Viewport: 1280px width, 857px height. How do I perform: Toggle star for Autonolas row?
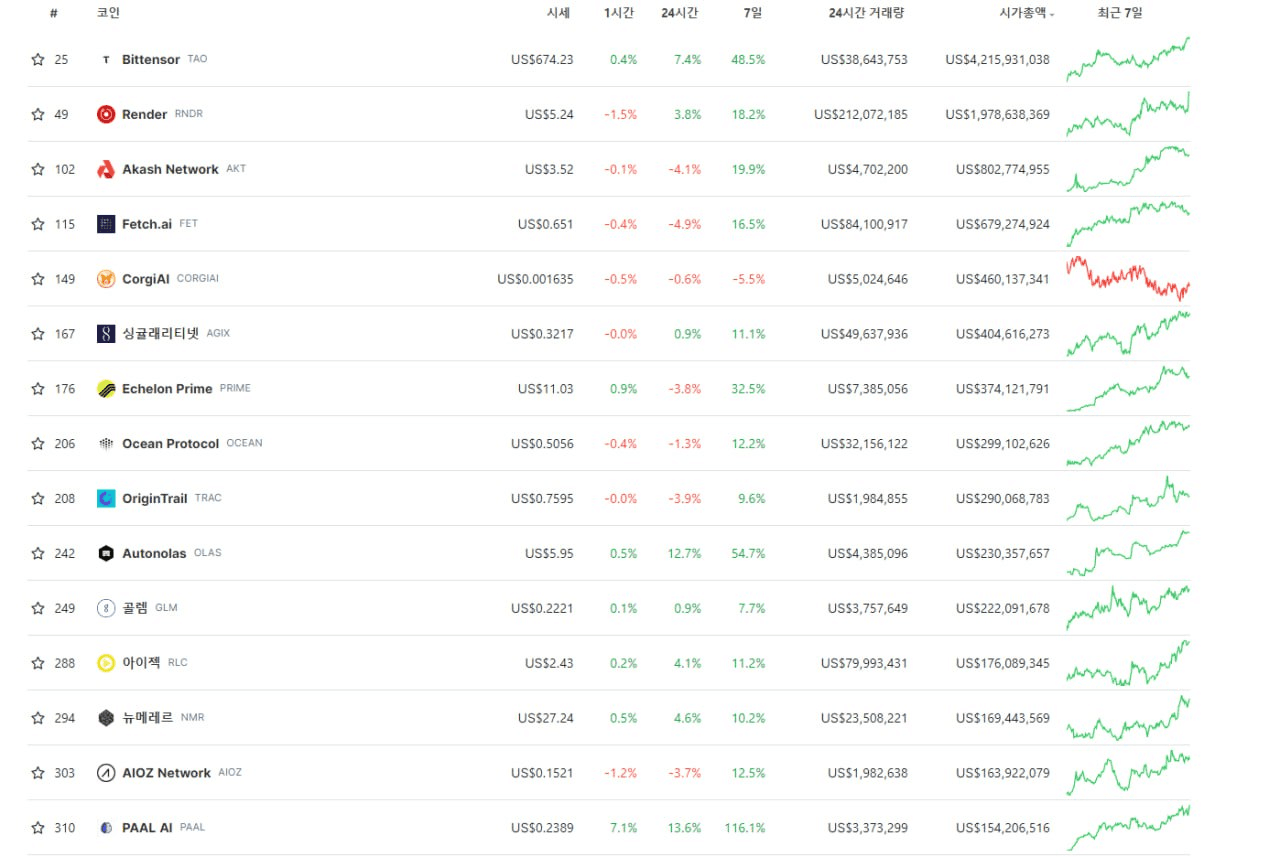point(38,554)
